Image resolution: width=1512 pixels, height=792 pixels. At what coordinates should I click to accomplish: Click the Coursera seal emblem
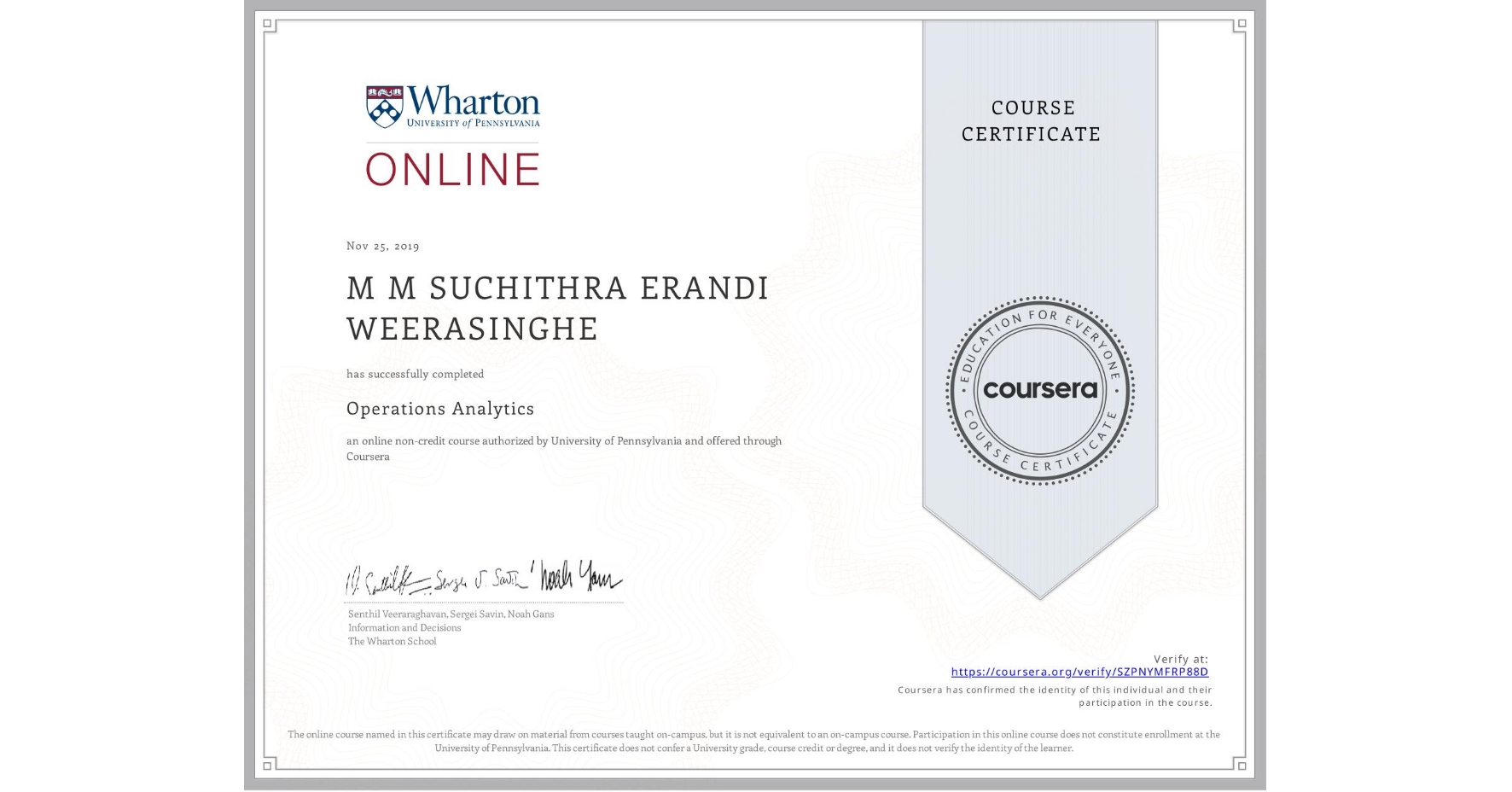click(1039, 391)
